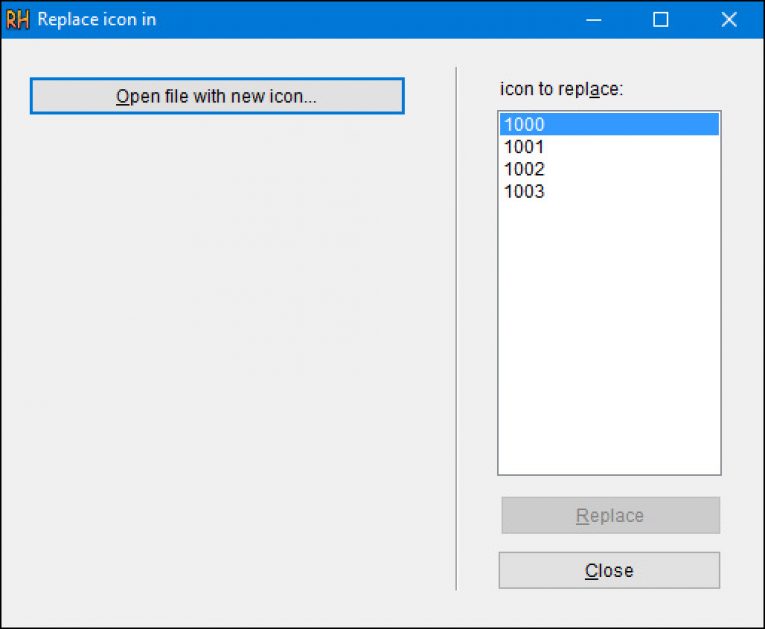
Task: Click the Replace button
Action: pyautogui.click(x=610, y=515)
